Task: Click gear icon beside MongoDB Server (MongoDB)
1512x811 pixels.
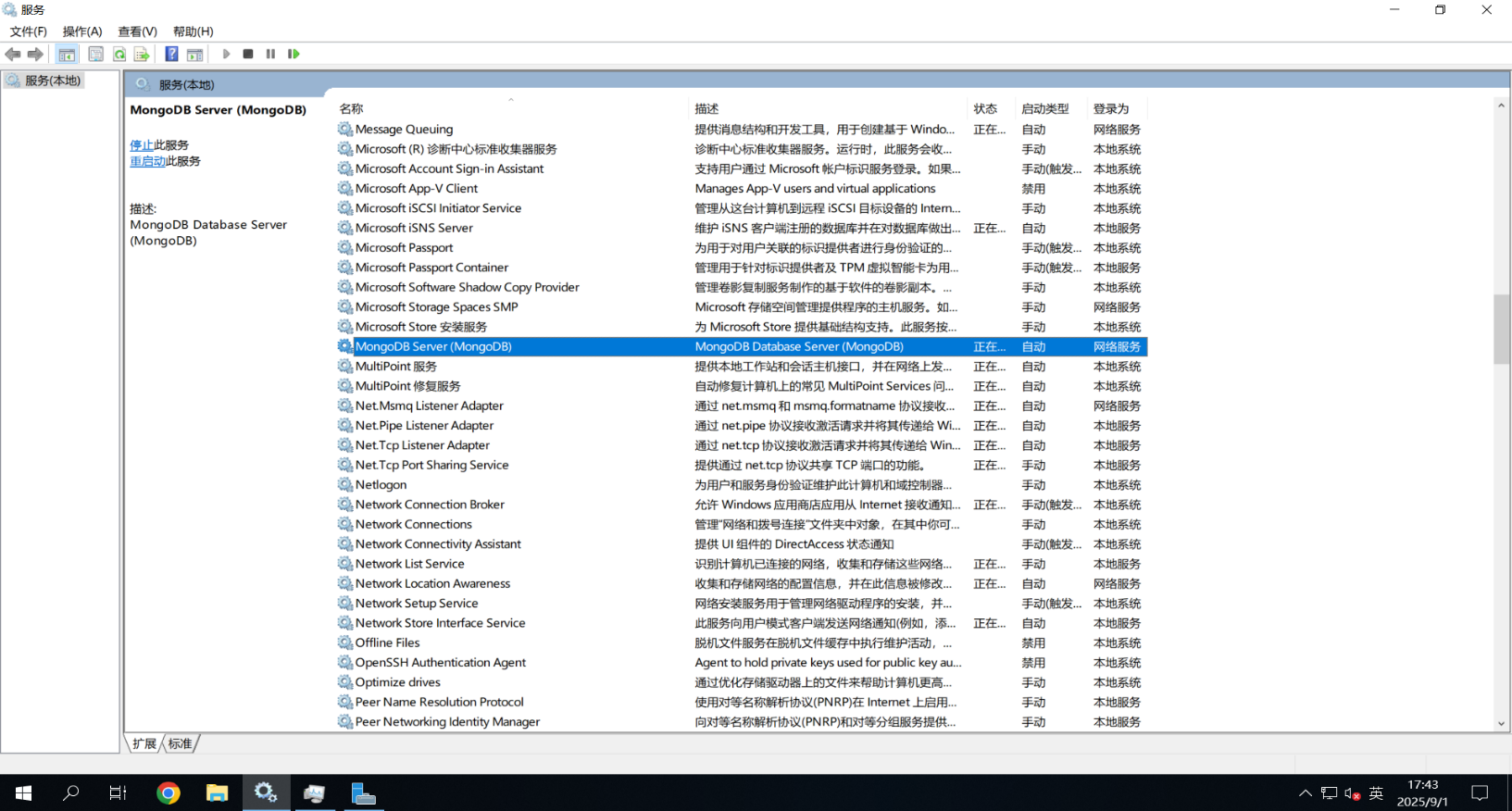Action: [345, 346]
